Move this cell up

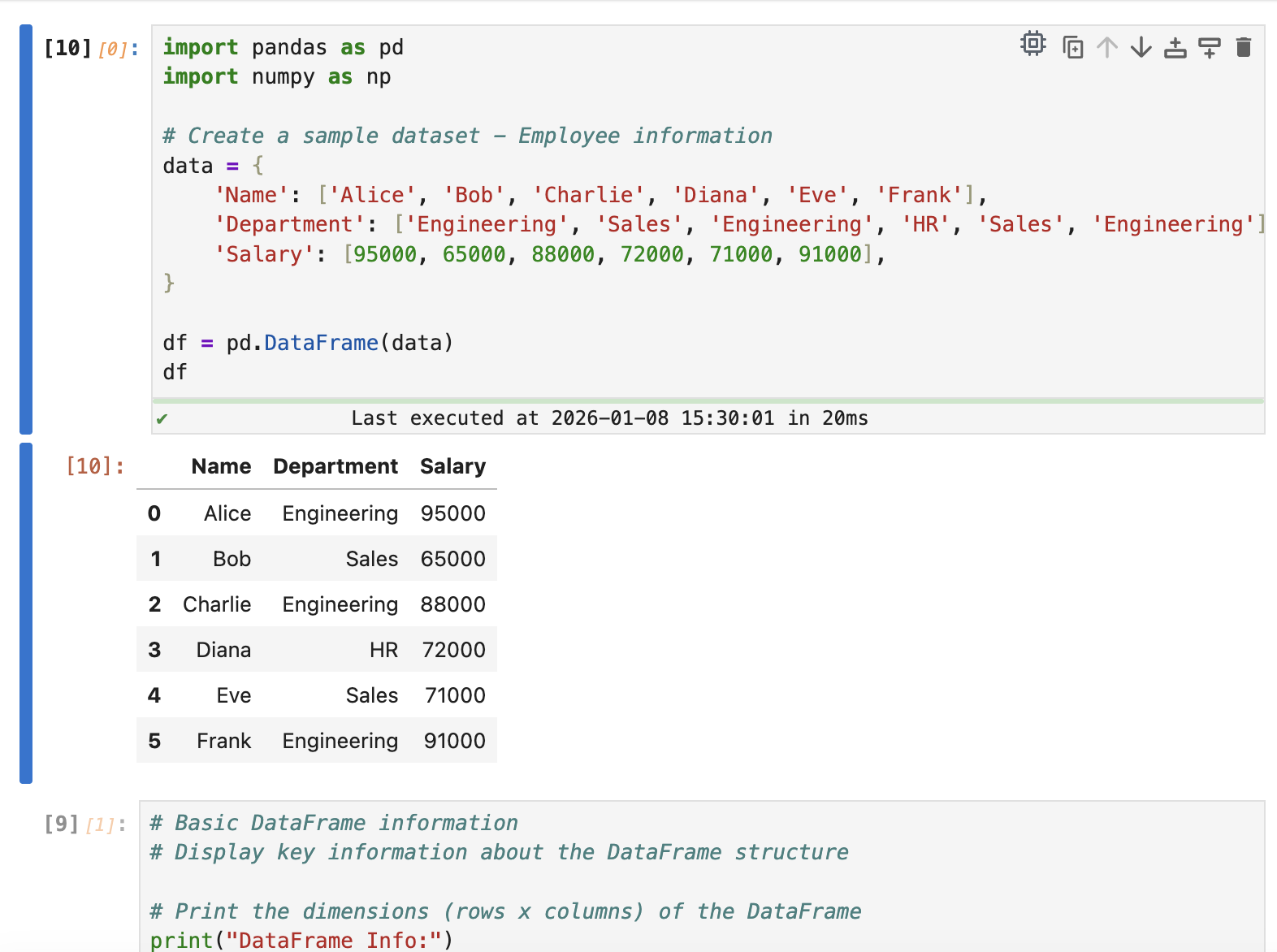tap(1107, 48)
